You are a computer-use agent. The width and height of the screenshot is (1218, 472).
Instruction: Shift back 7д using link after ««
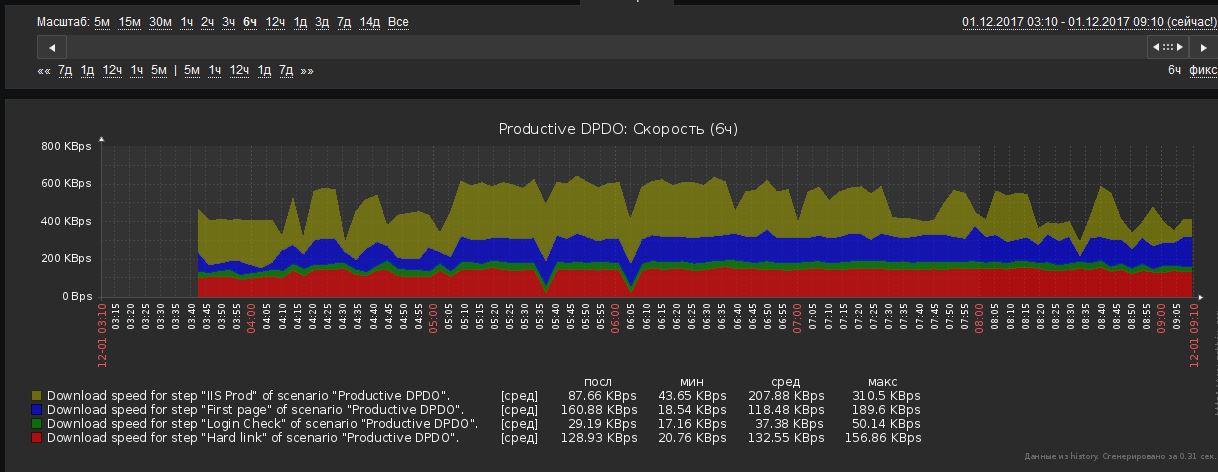point(65,70)
